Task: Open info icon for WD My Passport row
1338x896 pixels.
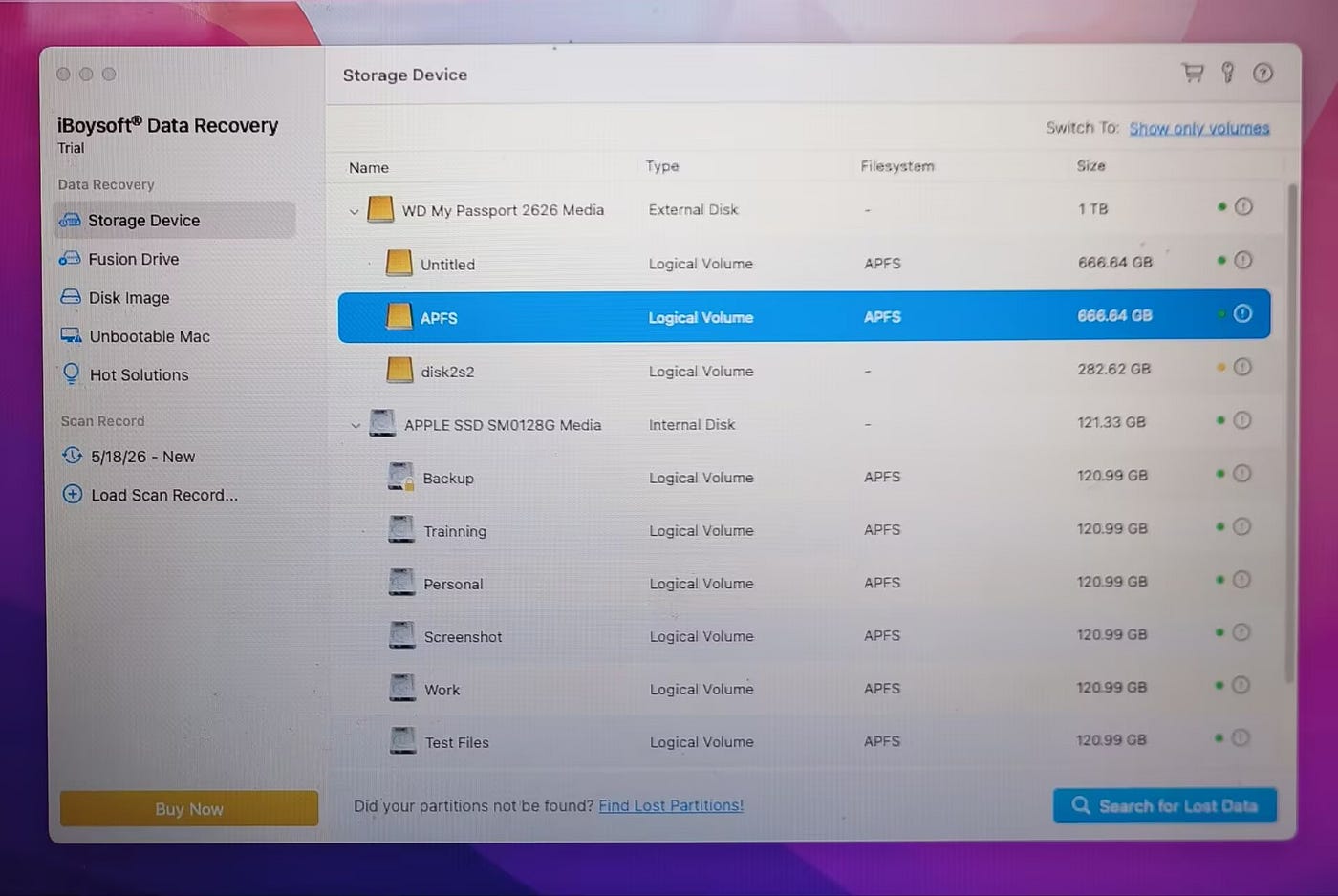Action: (1243, 206)
